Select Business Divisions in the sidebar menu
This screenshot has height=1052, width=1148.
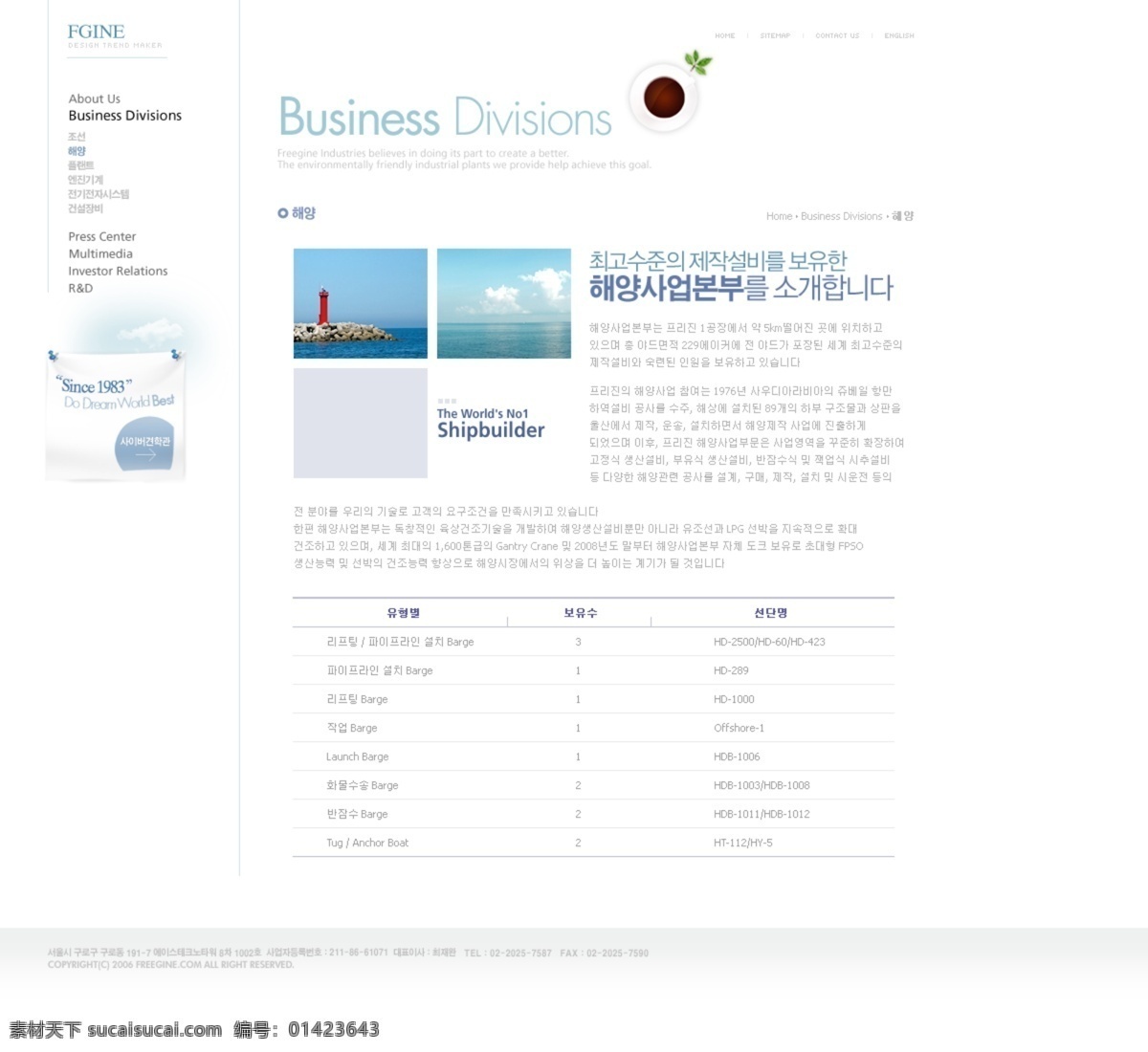tap(124, 116)
